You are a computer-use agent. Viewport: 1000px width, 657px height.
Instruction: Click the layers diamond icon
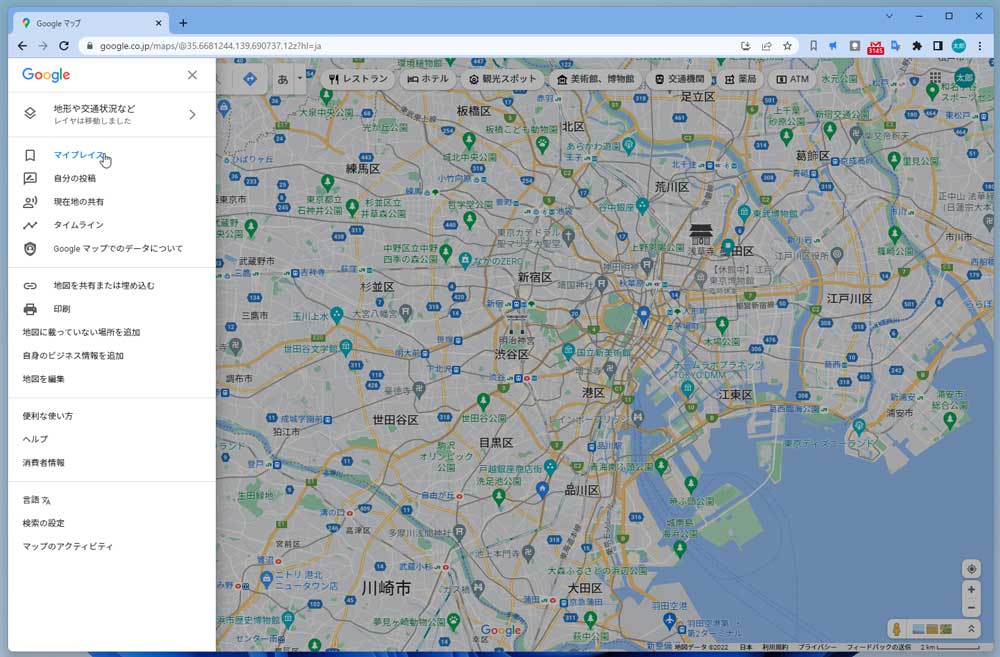pos(30,114)
